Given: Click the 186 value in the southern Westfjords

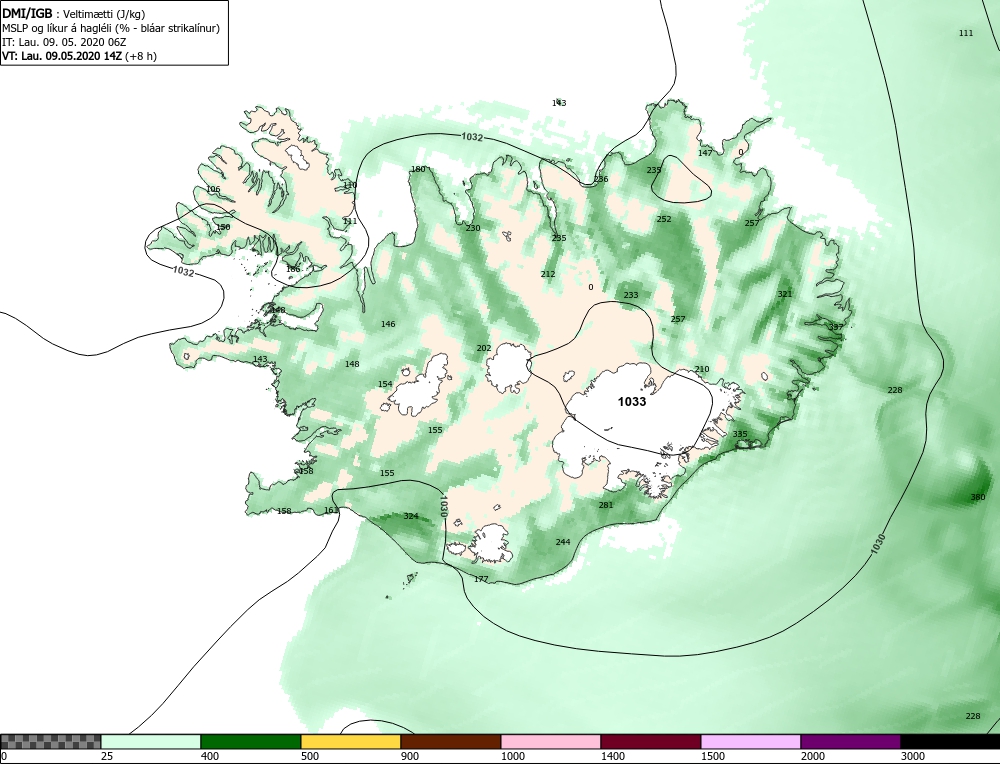Looking at the screenshot, I should click(x=293, y=269).
